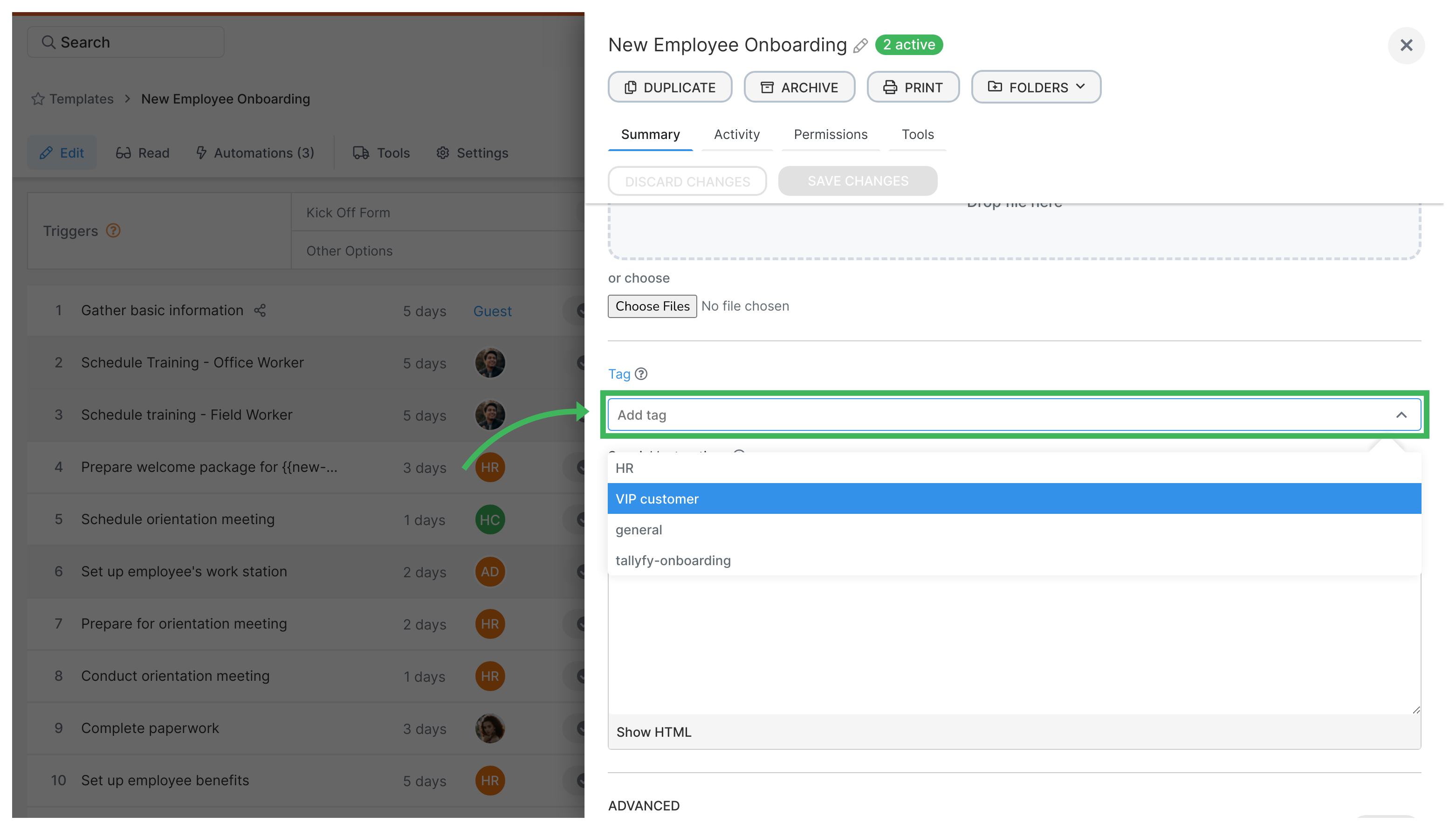Open the Permissions tab
1456x830 pixels.
[830, 135]
